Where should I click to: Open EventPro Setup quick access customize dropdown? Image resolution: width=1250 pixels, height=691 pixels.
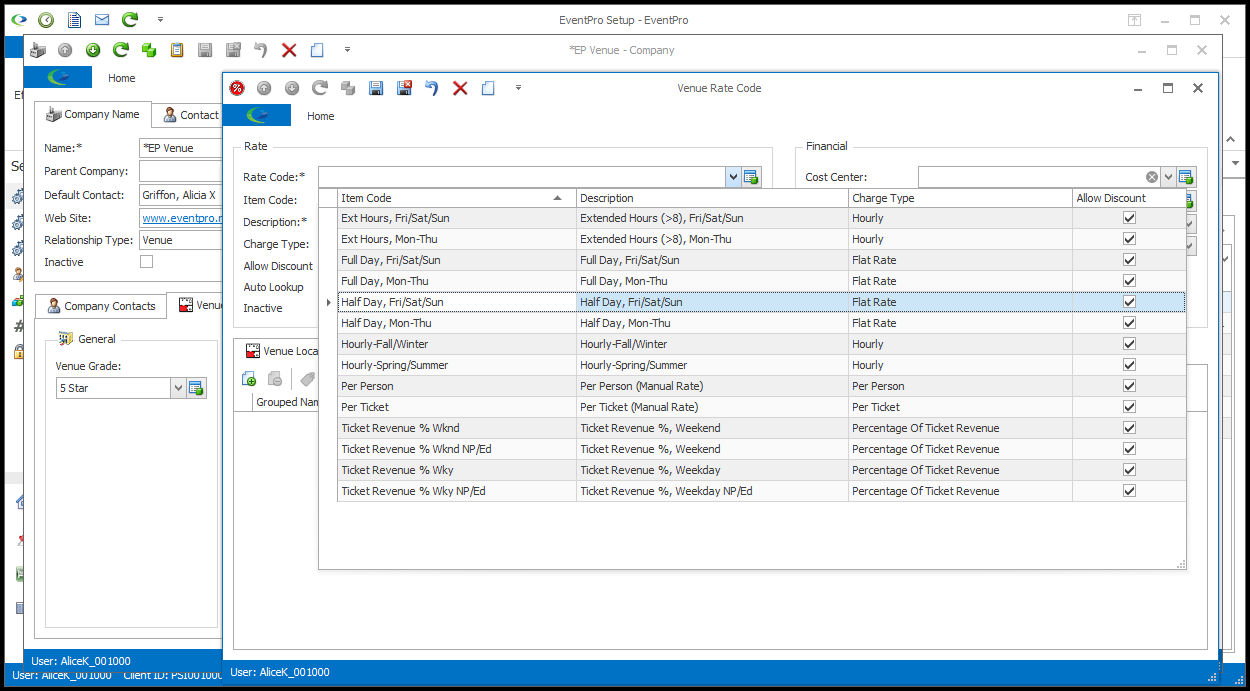(x=160, y=20)
